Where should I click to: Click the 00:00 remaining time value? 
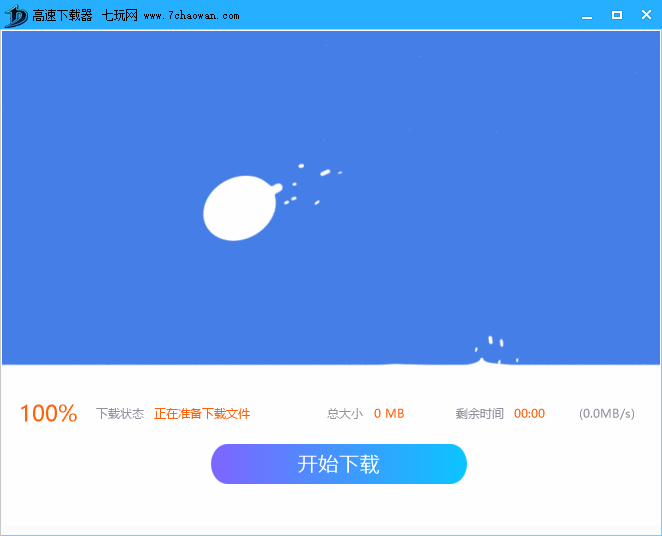coord(529,414)
